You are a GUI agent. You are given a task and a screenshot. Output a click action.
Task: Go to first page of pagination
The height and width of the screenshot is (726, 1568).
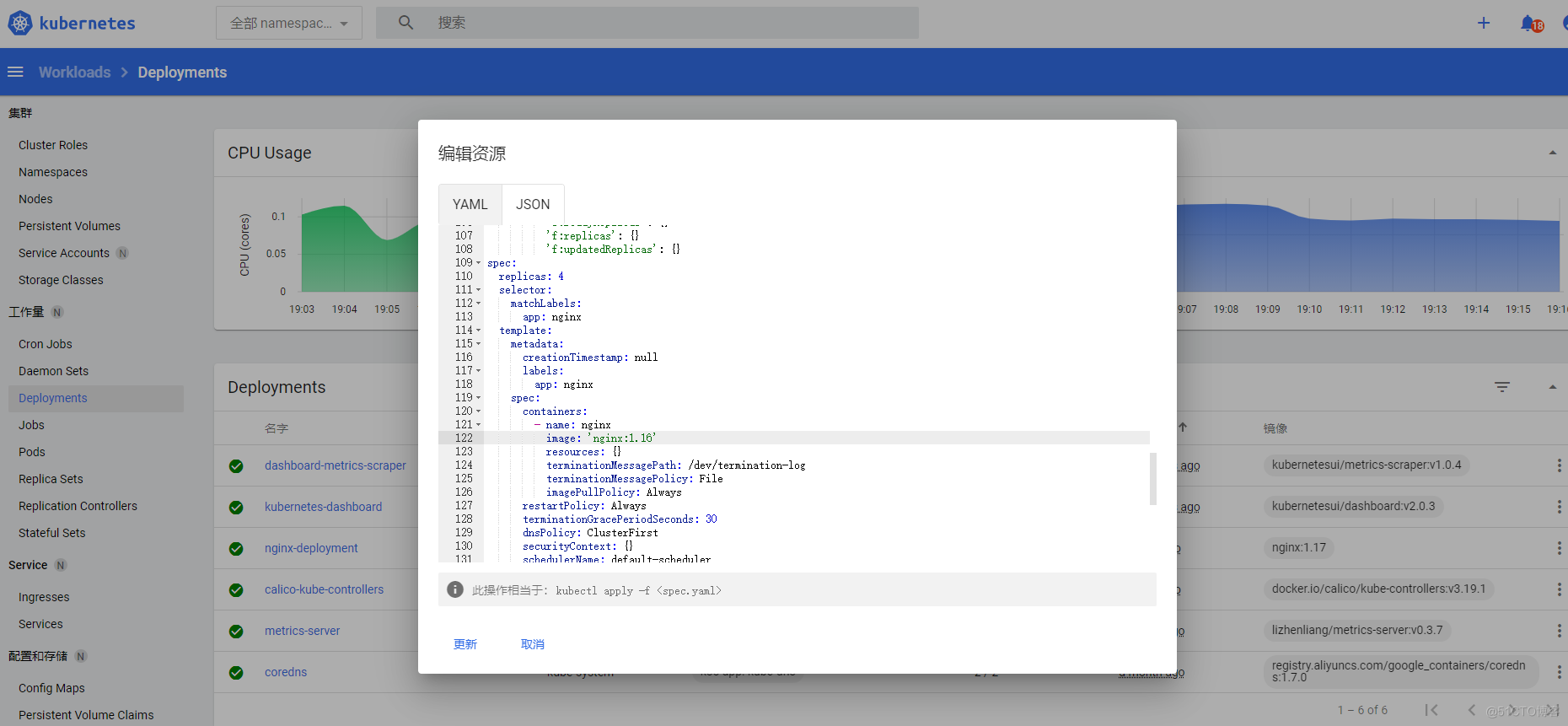click(x=1431, y=710)
